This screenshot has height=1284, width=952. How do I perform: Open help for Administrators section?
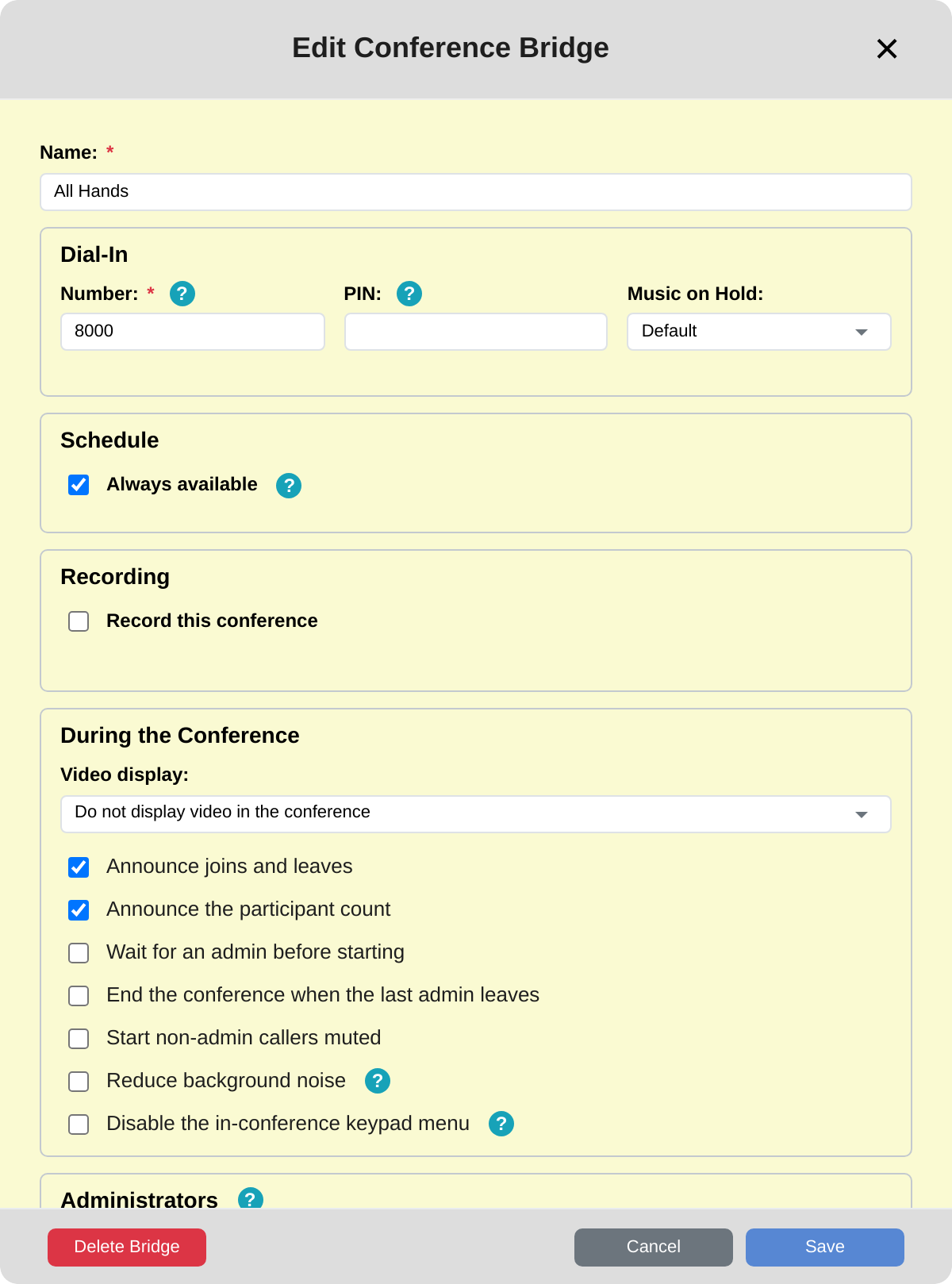pos(251,1198)
